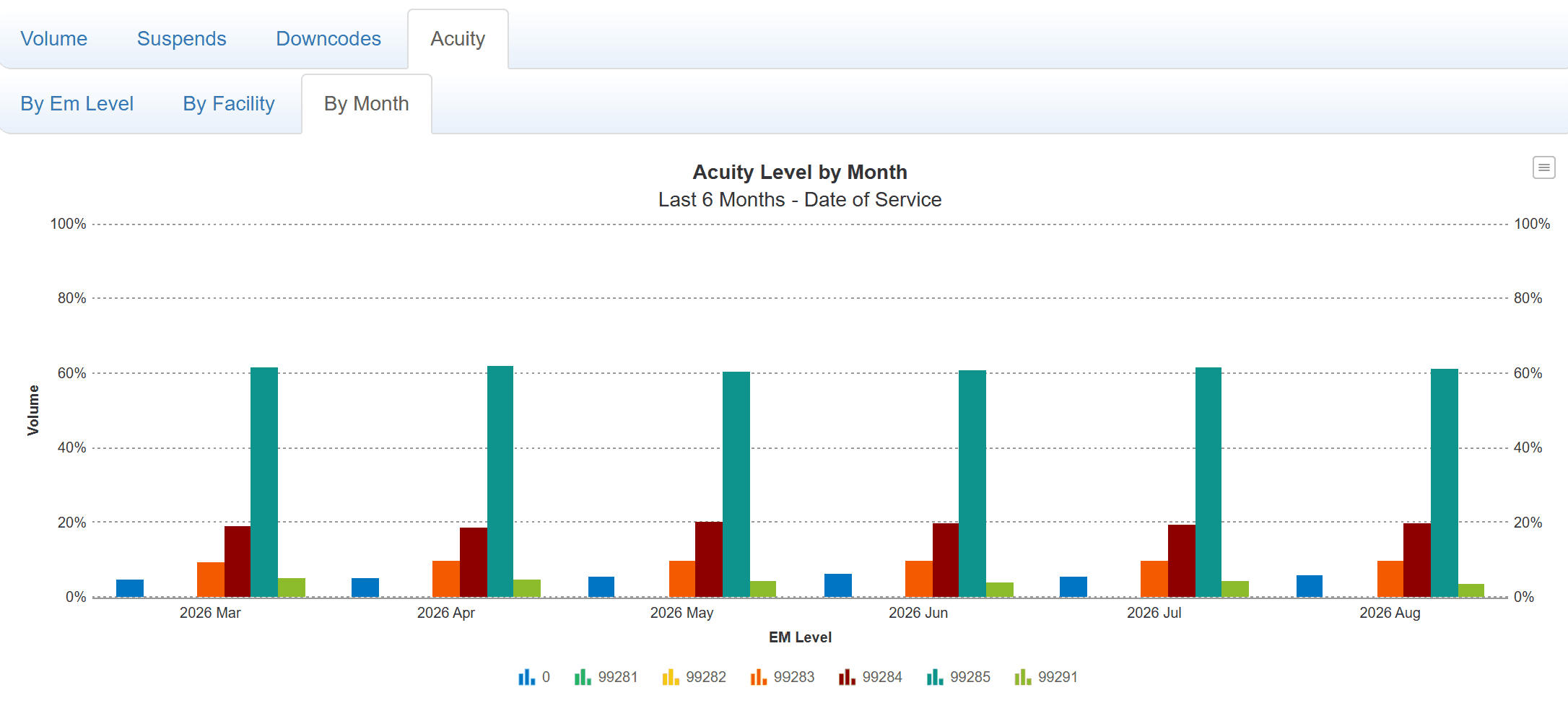Toggle the 99281 series legend icon
The width and height of the screenshot is (1568, 703).
(583, 677)
